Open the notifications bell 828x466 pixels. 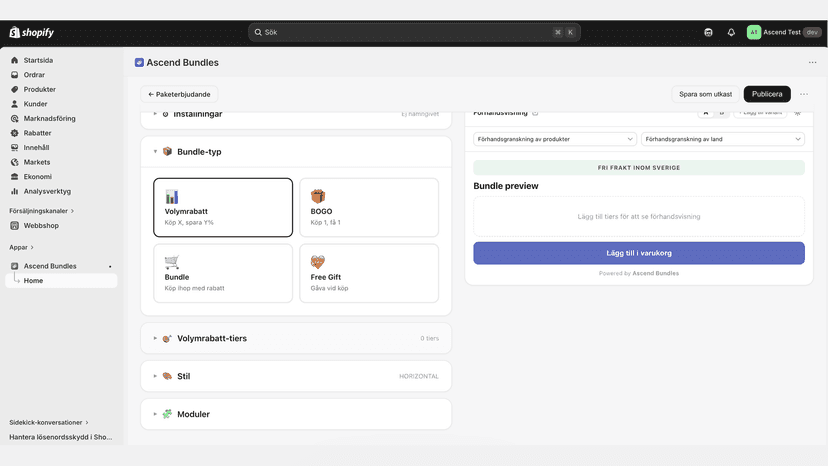731,32
